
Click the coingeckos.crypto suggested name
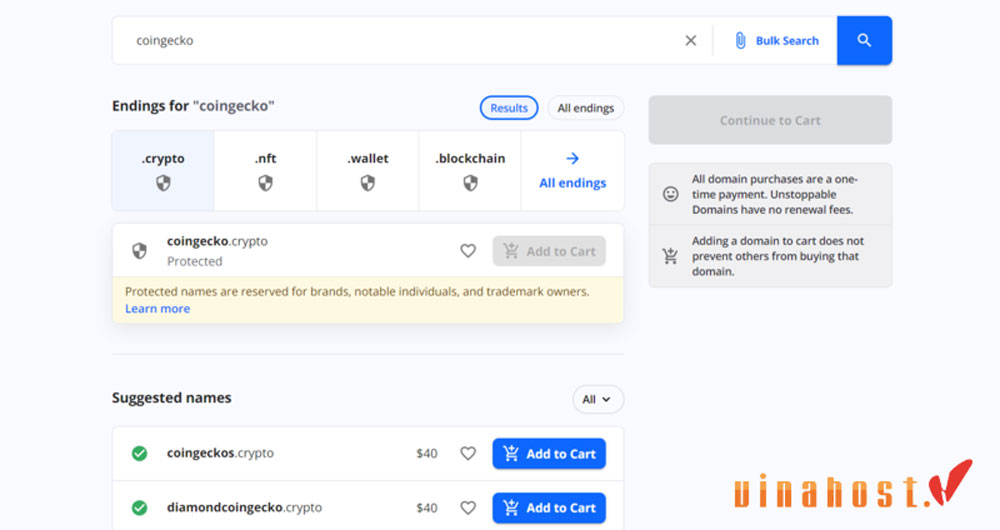pyautogui.click(x=220, y=453)
